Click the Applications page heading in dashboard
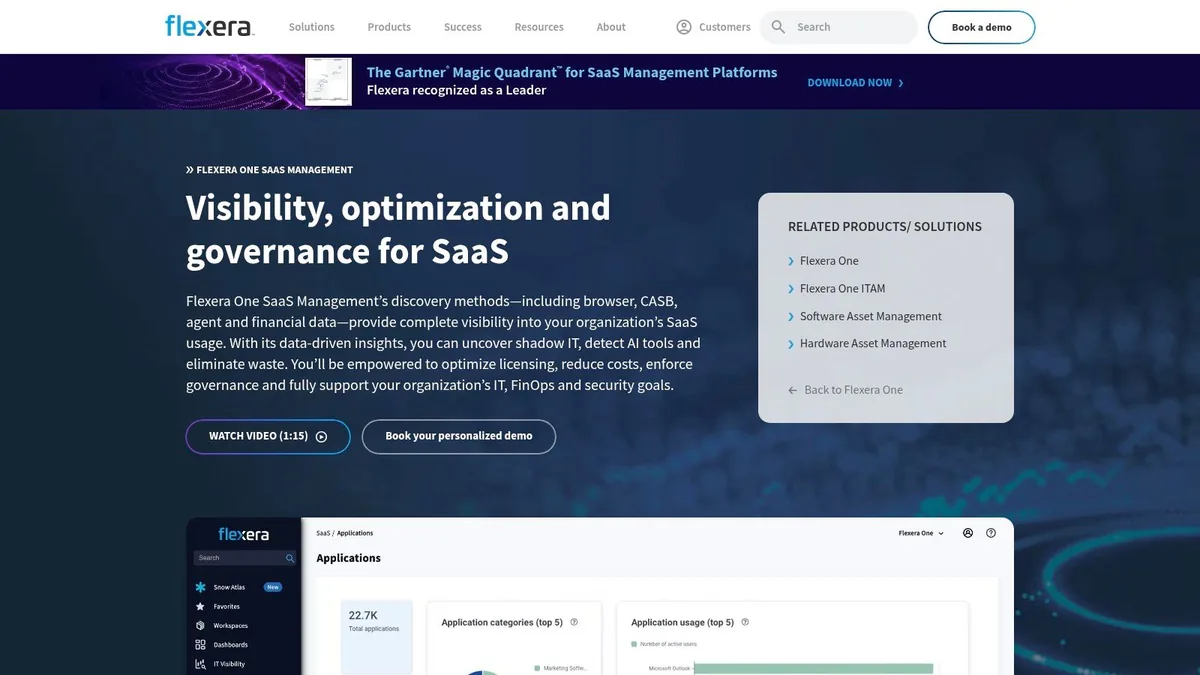The width and height of the screenshot is (1200, 675). [348, 558]
